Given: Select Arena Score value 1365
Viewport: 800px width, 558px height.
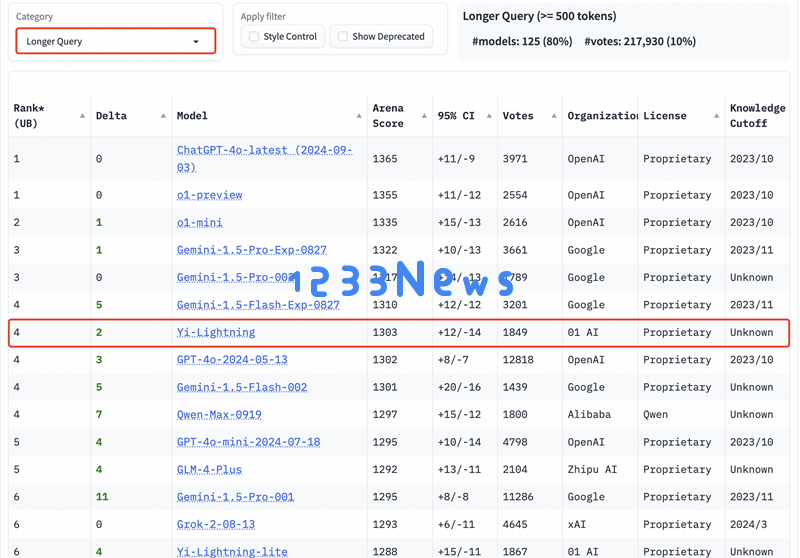Looking at the screenshot, I should (x=385, y=159).
